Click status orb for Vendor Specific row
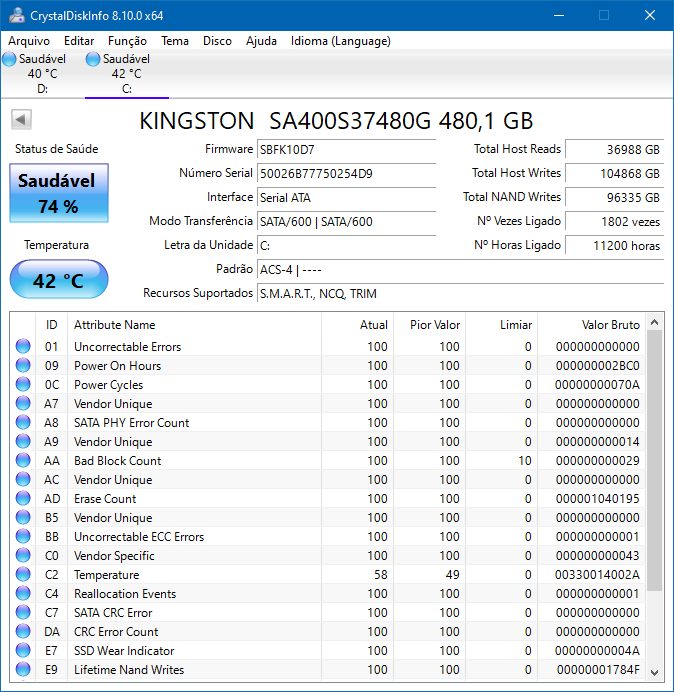Viewport: 674px width, 692px height. [23, 555]
